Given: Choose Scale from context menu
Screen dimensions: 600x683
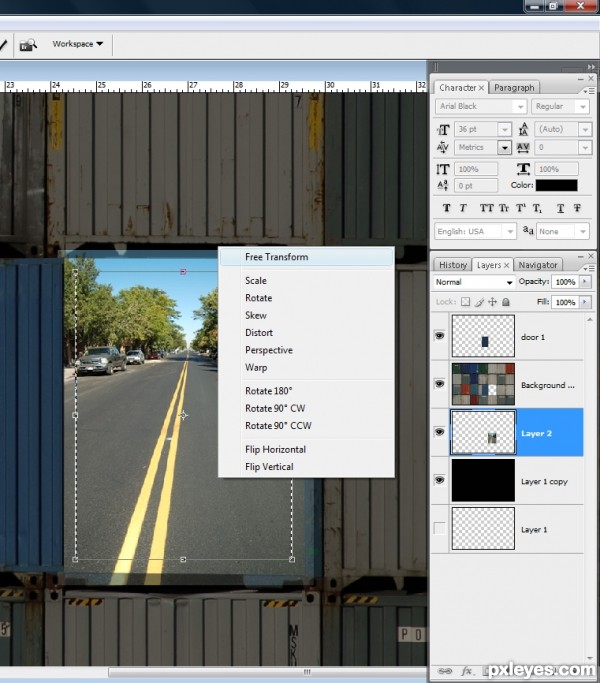Looking at the screenshot, I should click(x=307, y=281).
